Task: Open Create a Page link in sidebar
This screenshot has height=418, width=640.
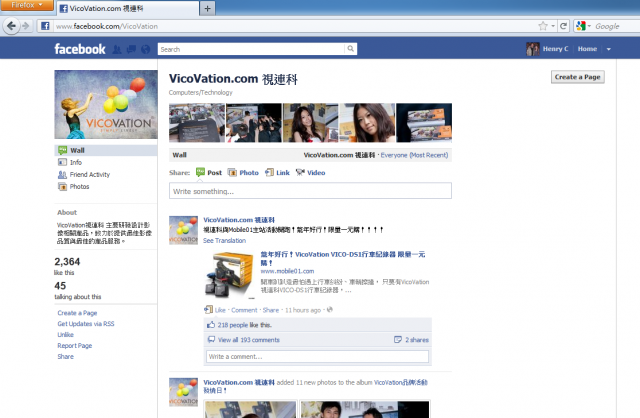Action: point(77,313)
